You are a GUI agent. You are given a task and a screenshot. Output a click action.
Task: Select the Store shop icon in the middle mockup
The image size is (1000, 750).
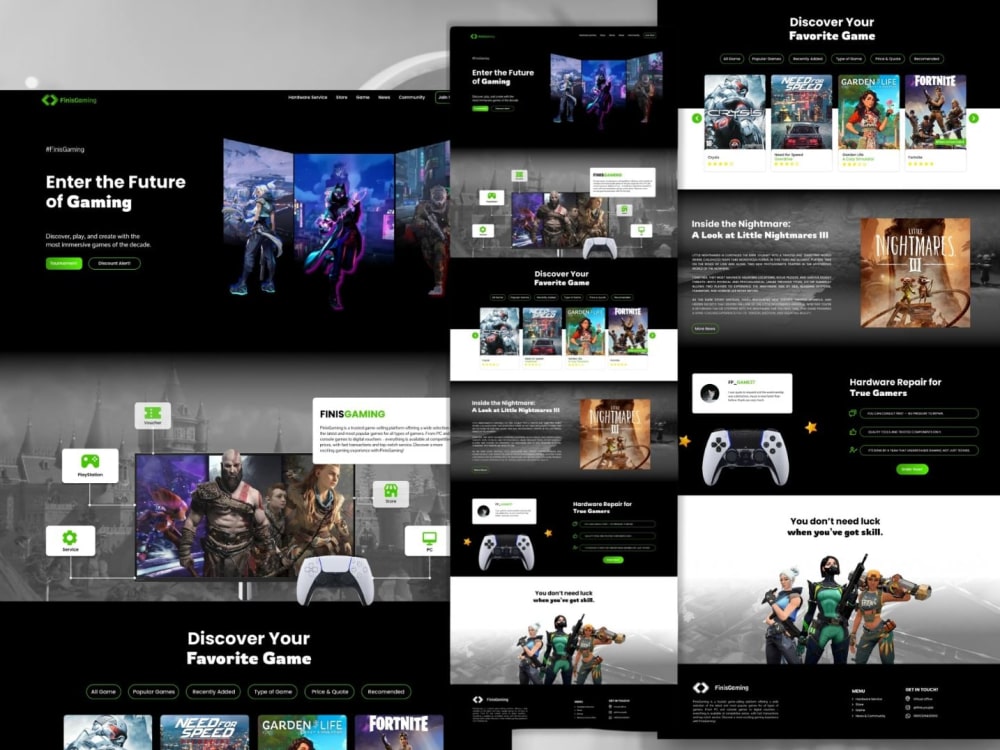(624, 210)
